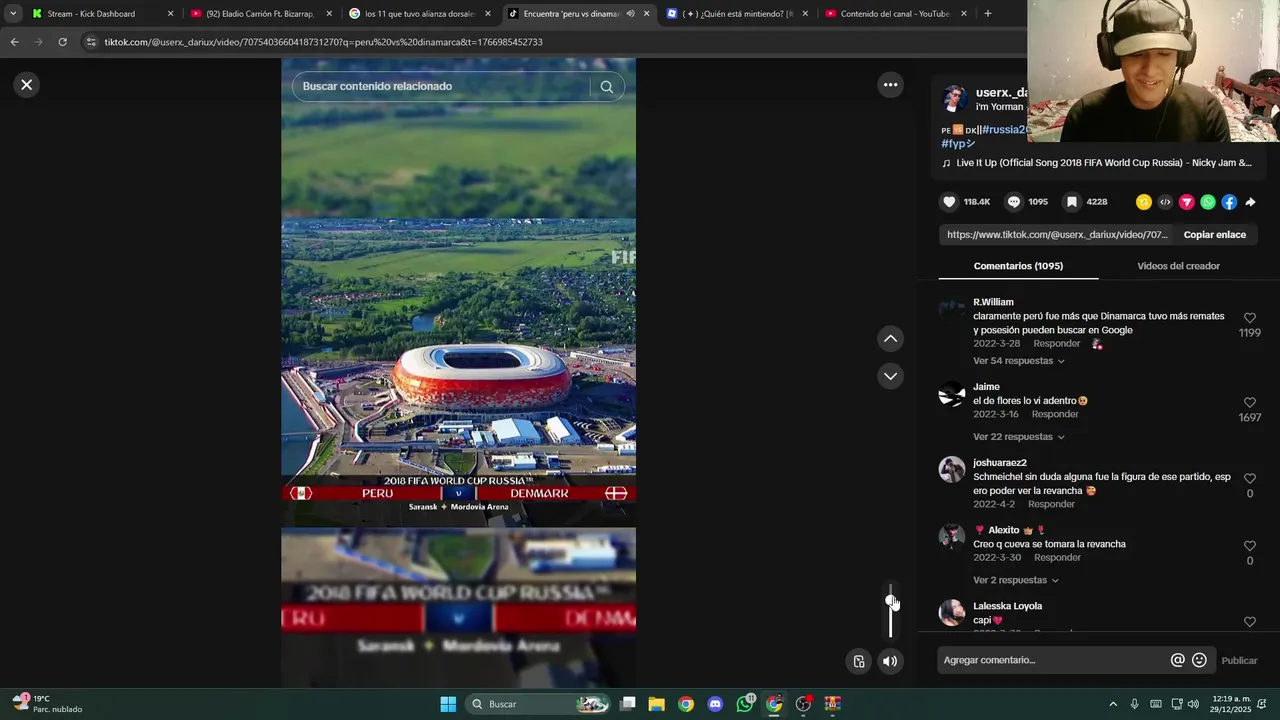
Task: Open the Windows Start menu
Action: pos(448,704)
